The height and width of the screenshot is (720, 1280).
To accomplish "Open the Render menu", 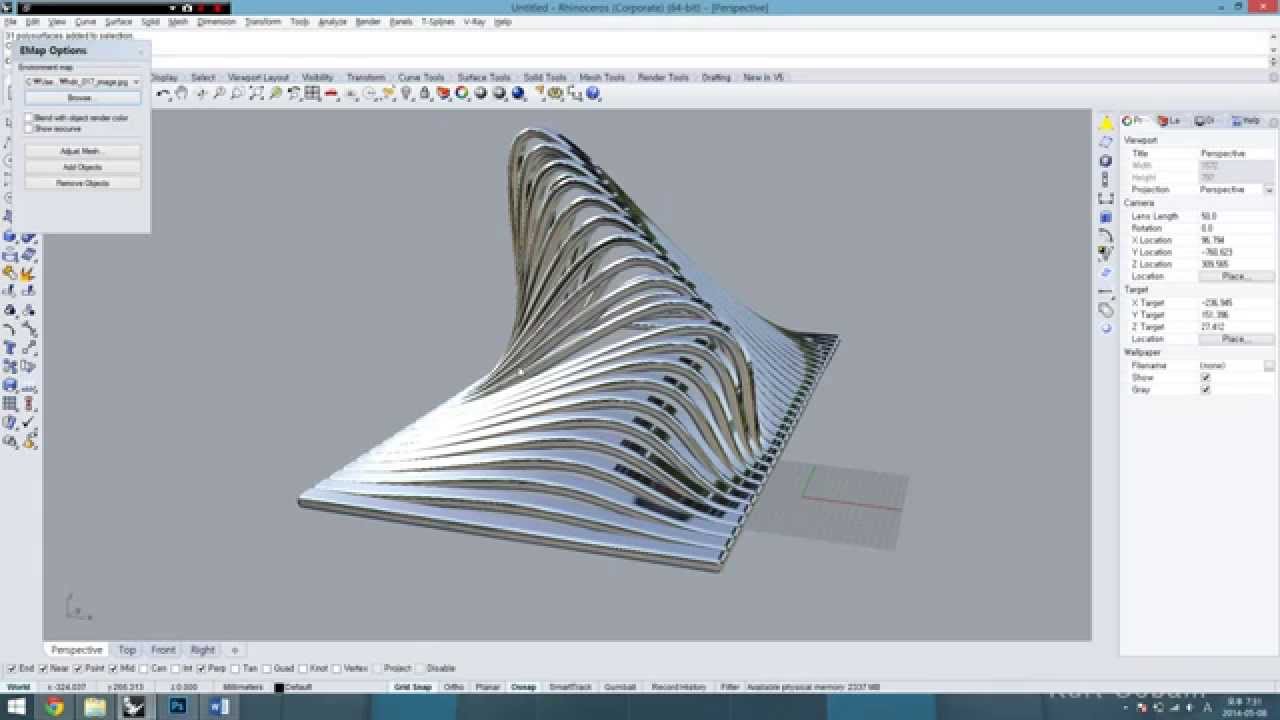I will [368, 21].
